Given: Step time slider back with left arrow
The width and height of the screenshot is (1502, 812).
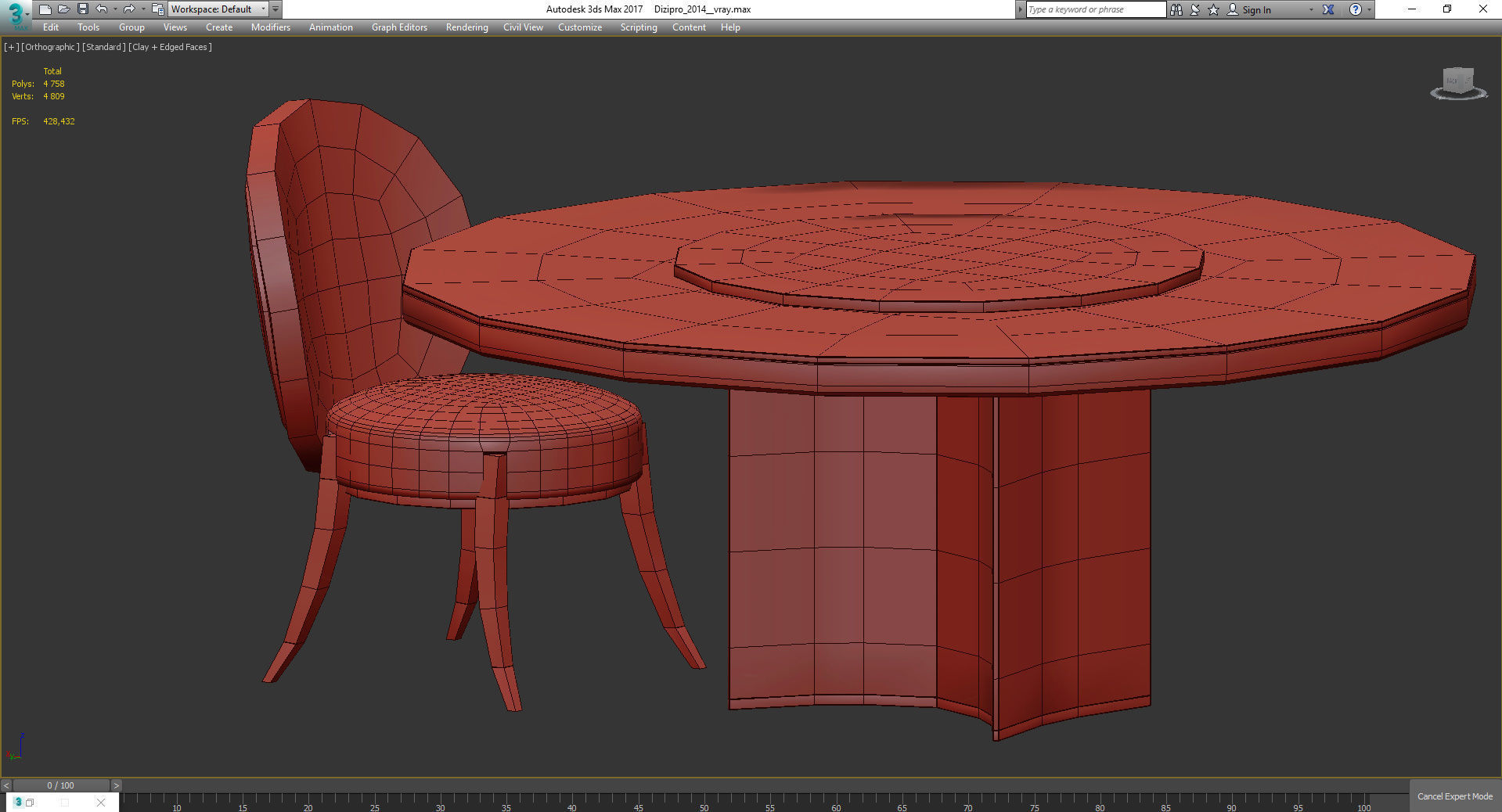Looking at the screenshot, I should coord(6,785).
